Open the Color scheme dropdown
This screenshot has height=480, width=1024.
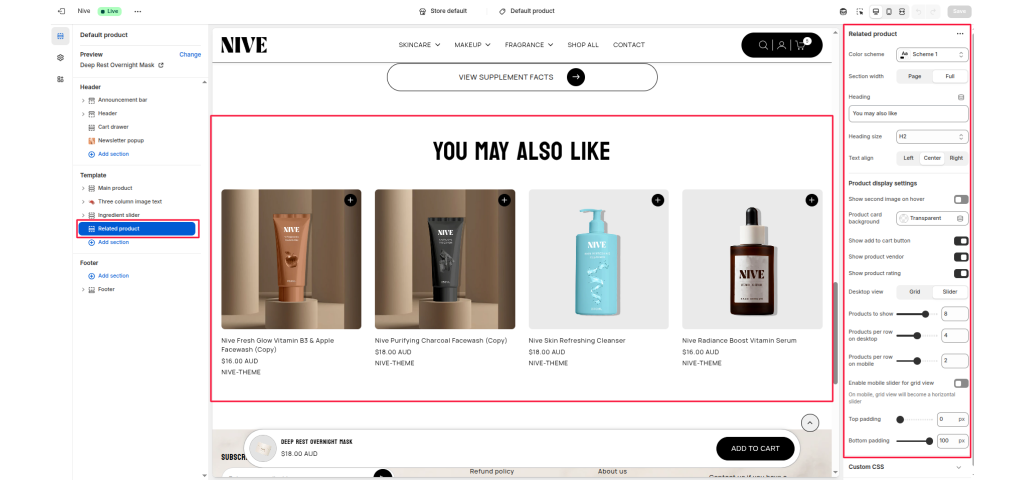pyautogui.click(x=932, y=54)
